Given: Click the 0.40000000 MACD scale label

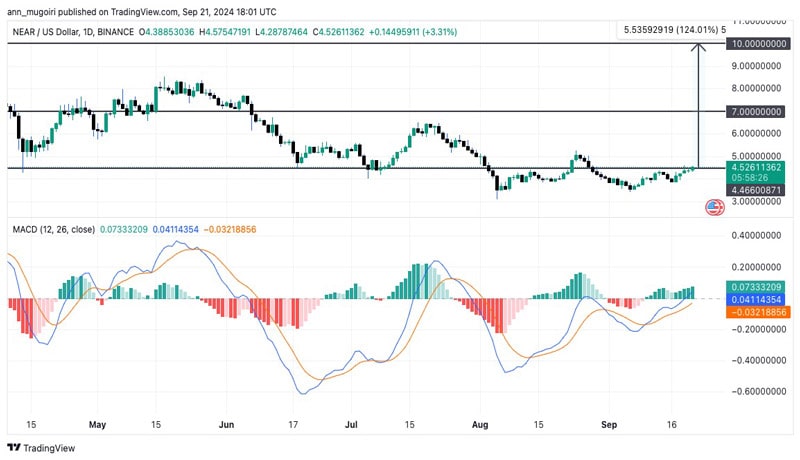Looking at the screenshot, I should pyautogui.click(x=757, y=236).
